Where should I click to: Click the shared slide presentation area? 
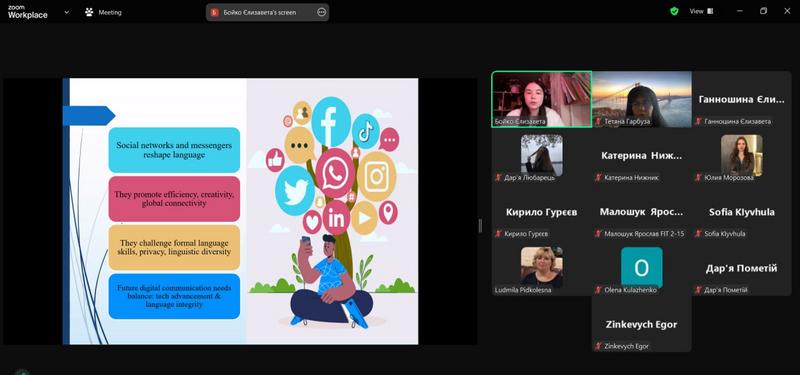click(x=240, y=211)
